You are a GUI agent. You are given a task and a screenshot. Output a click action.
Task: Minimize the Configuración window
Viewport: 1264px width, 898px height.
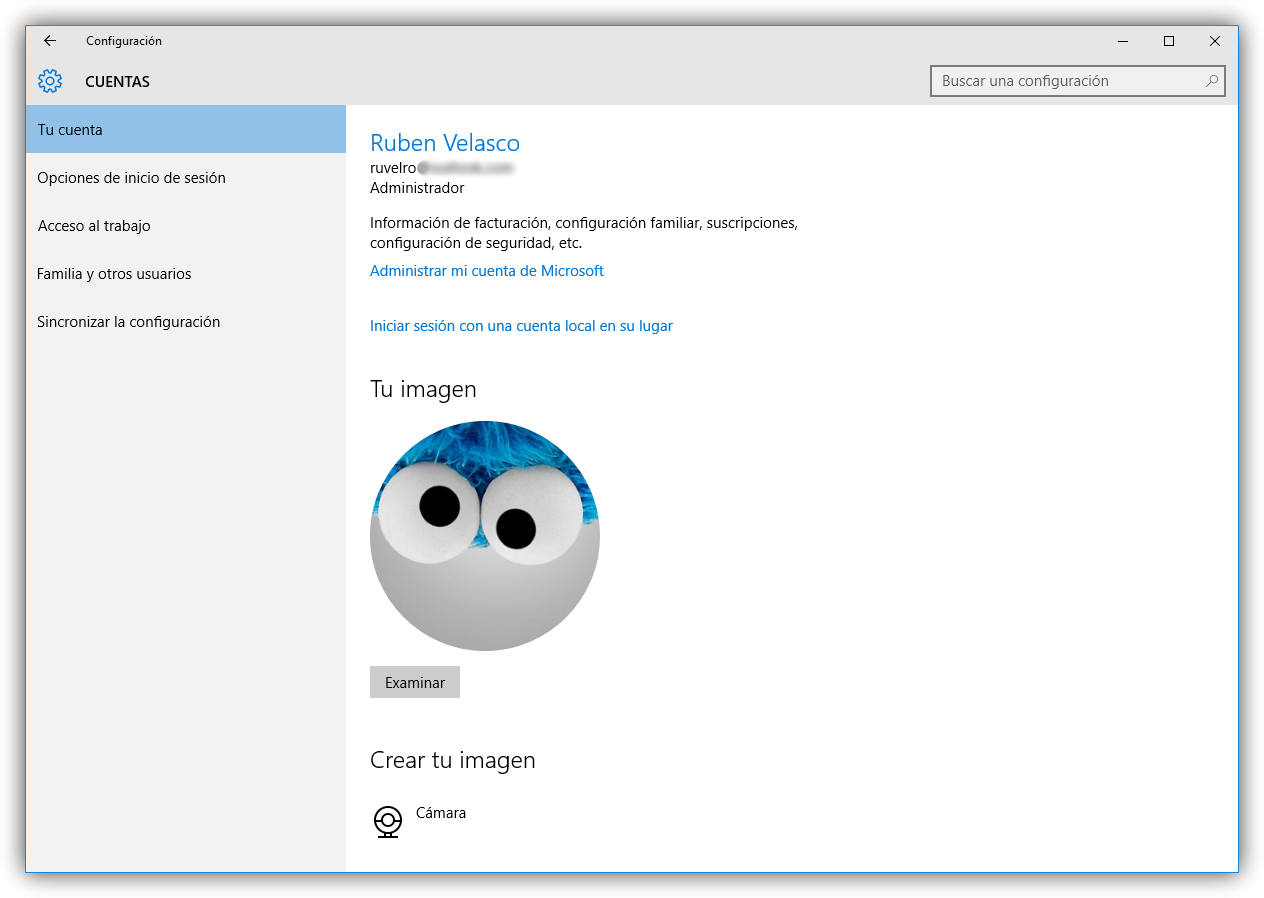click(x=1123, y=41)
